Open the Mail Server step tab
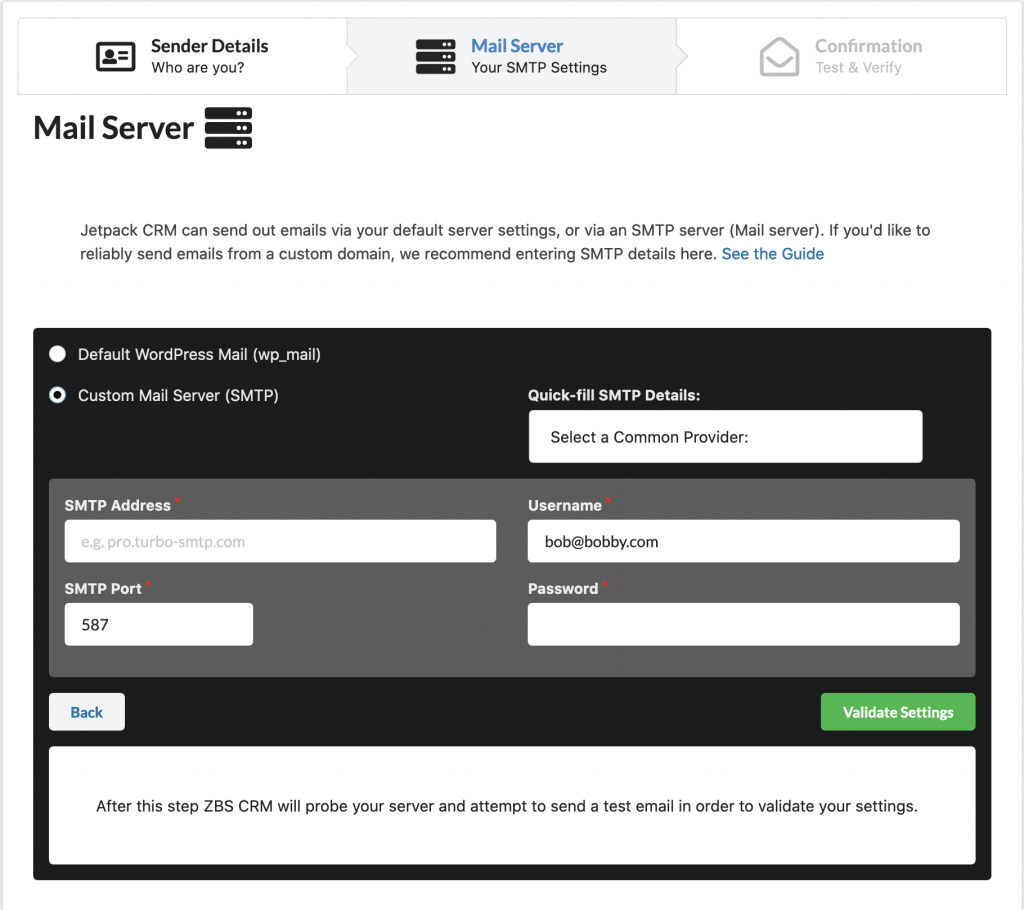Image resolution: width=1024 pixels, height=910 pixels. (x=511, y=57)
